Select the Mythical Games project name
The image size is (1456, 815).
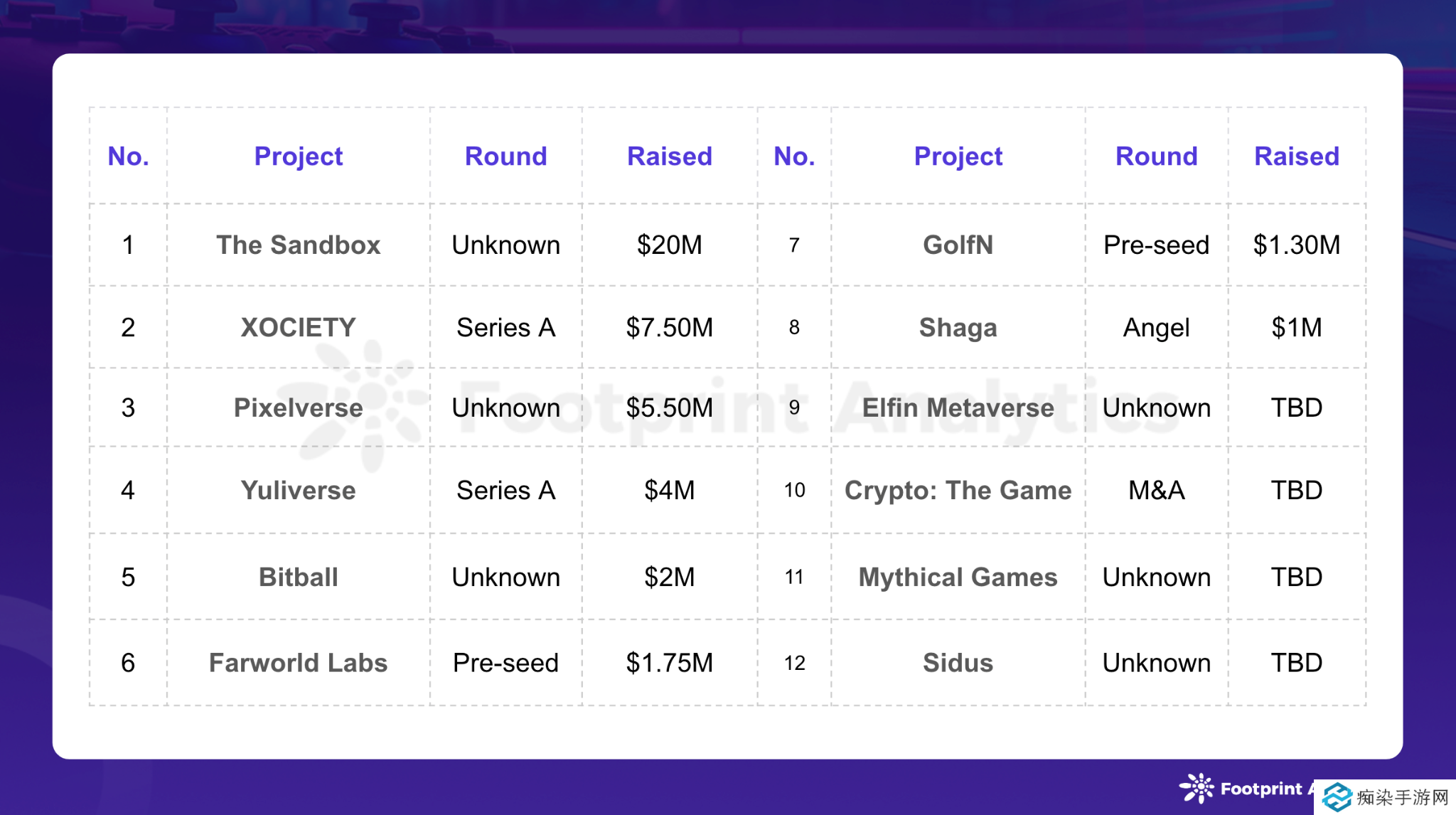pos(958,577)
